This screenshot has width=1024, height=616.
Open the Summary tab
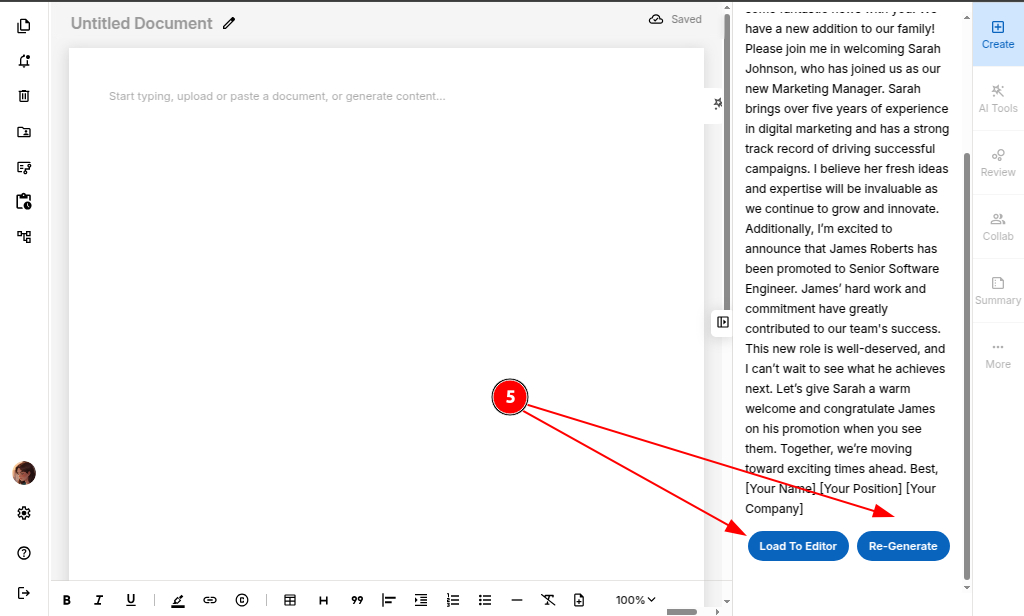pos(998,290)
